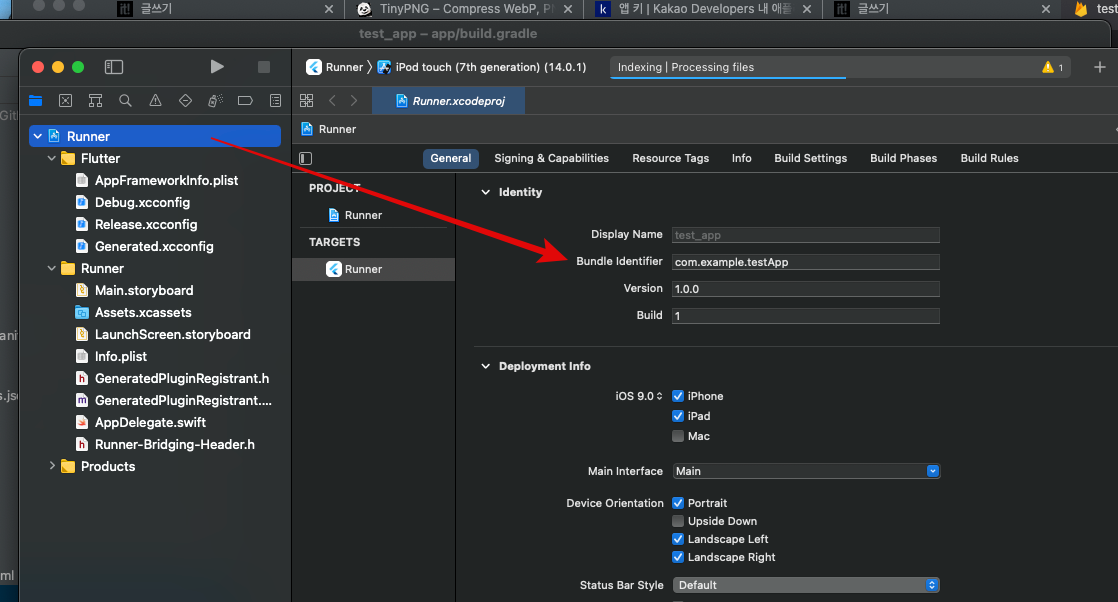Open the Resource Tags tab
This screenshot has height=602, width=1118.
pos(670,158)
